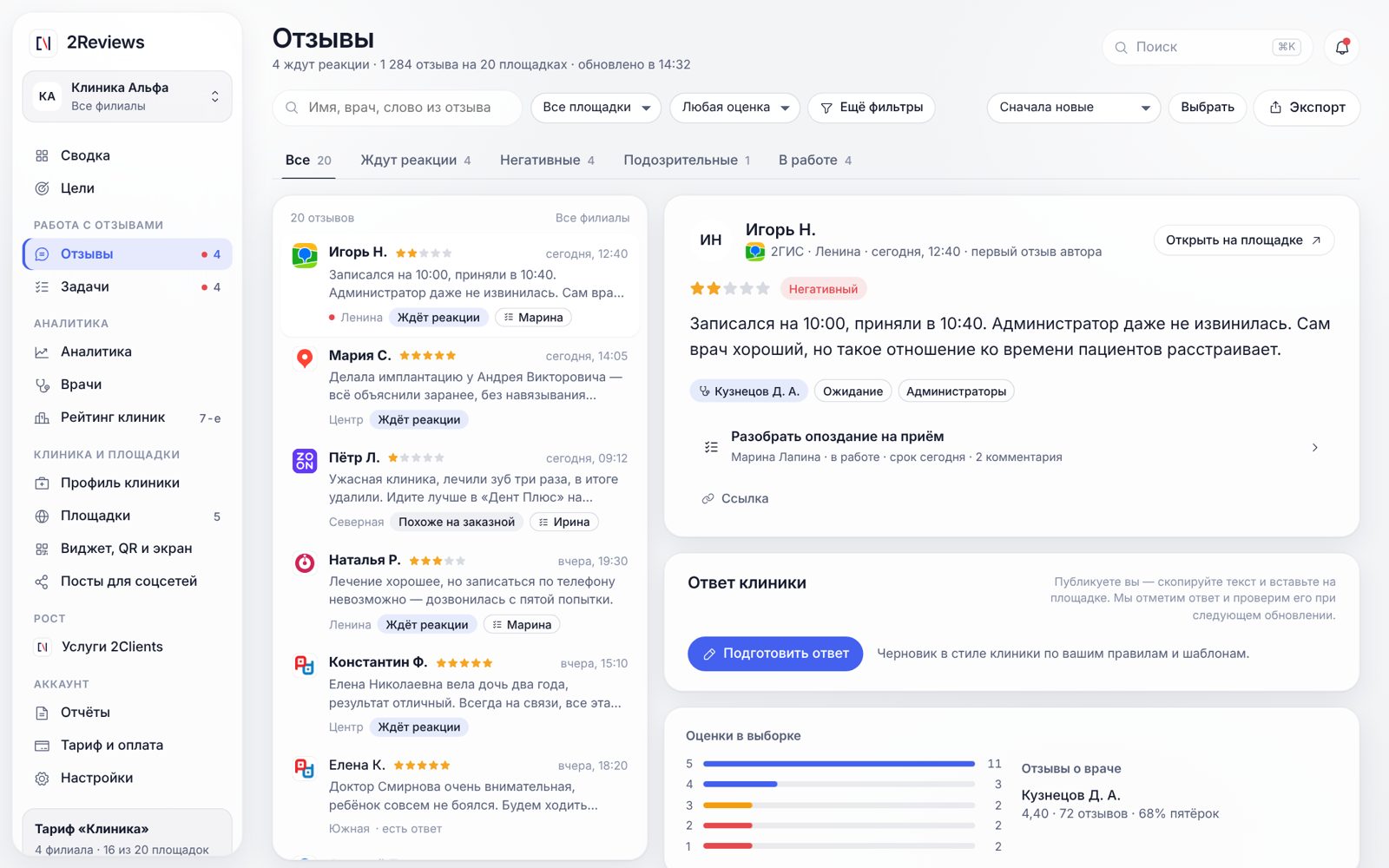Image resolution: width=1389 pixels, height=868 pixels.
Task: Open Сначала новые sort dropdown
Action: pos(1074,108)
